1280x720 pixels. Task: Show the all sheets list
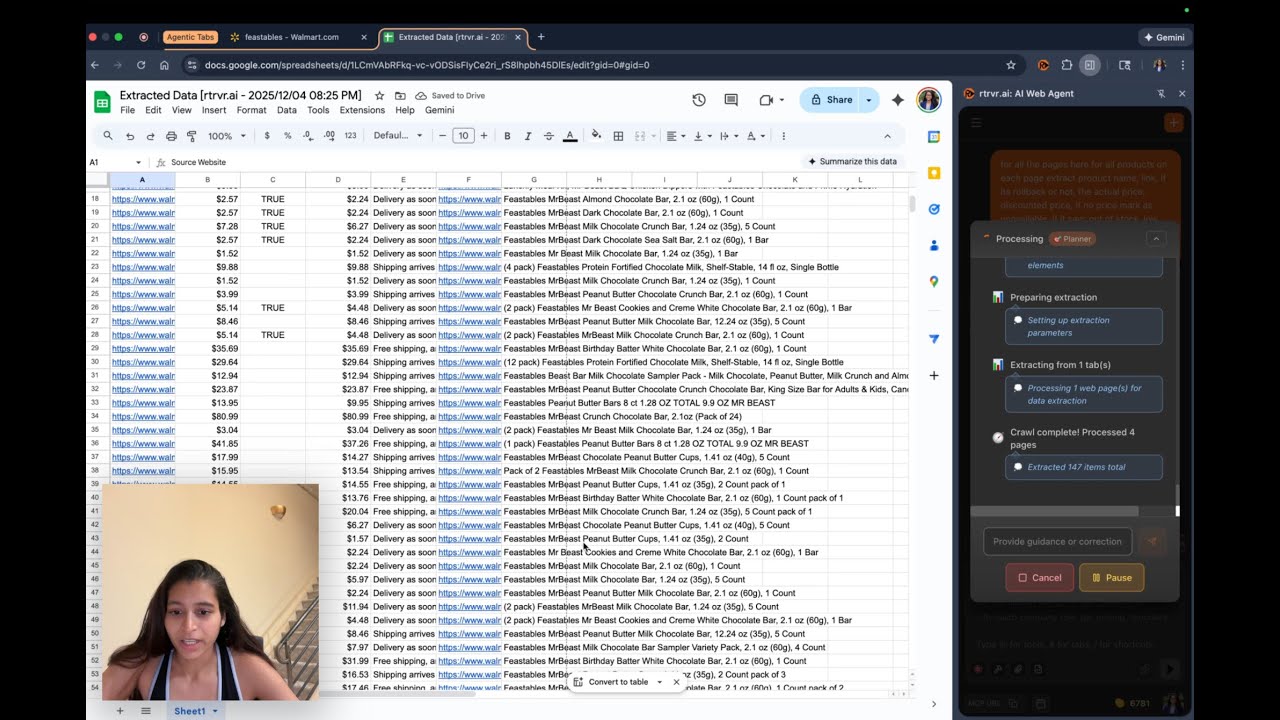point(145,711)
